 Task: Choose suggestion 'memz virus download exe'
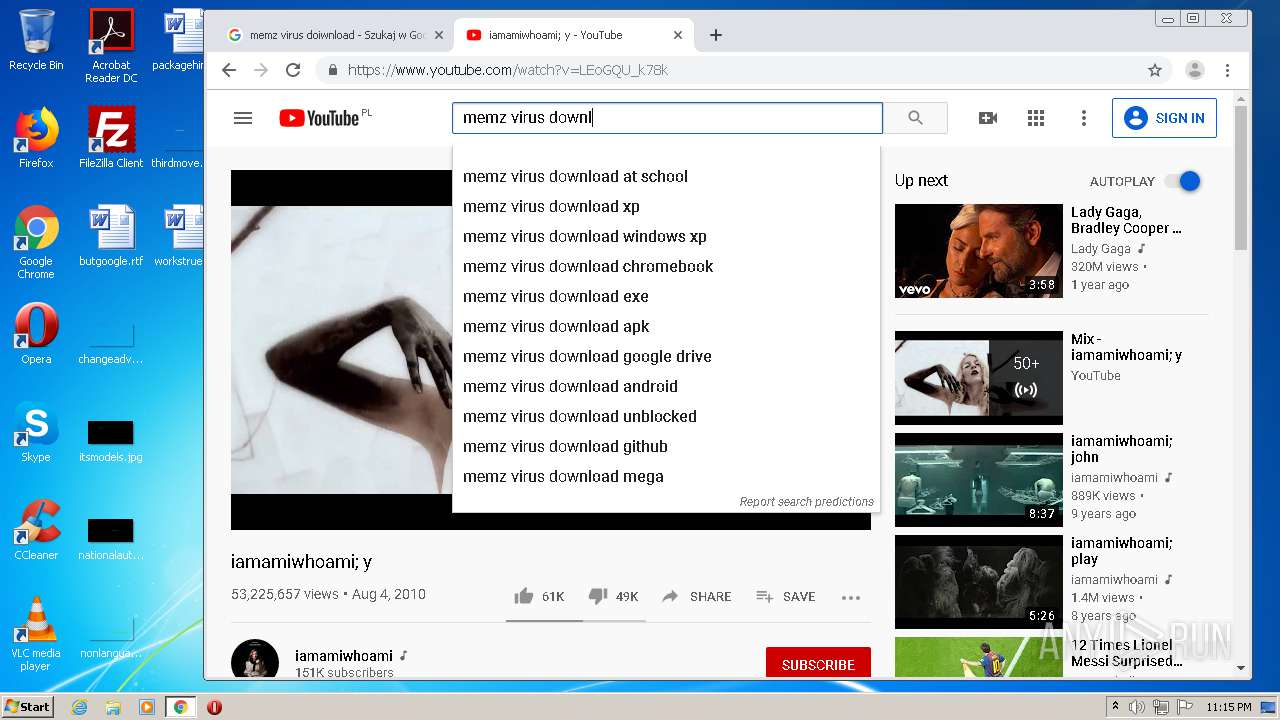point(666,296)
